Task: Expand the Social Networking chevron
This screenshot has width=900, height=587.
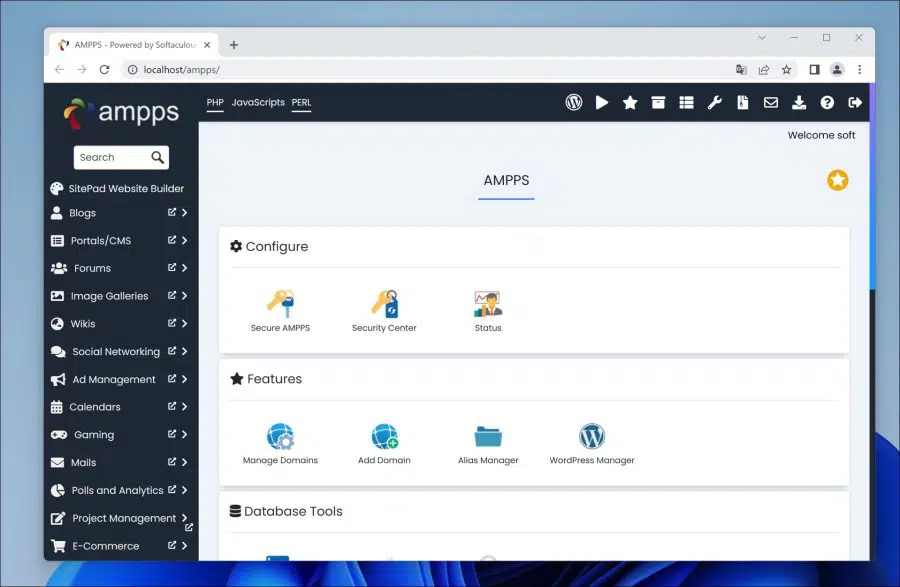Action: pos(184,351)
